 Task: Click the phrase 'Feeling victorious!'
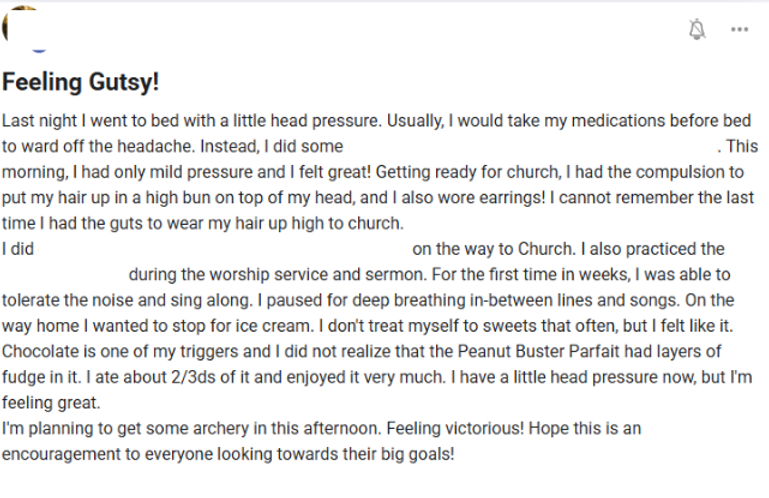coord(455,428)
